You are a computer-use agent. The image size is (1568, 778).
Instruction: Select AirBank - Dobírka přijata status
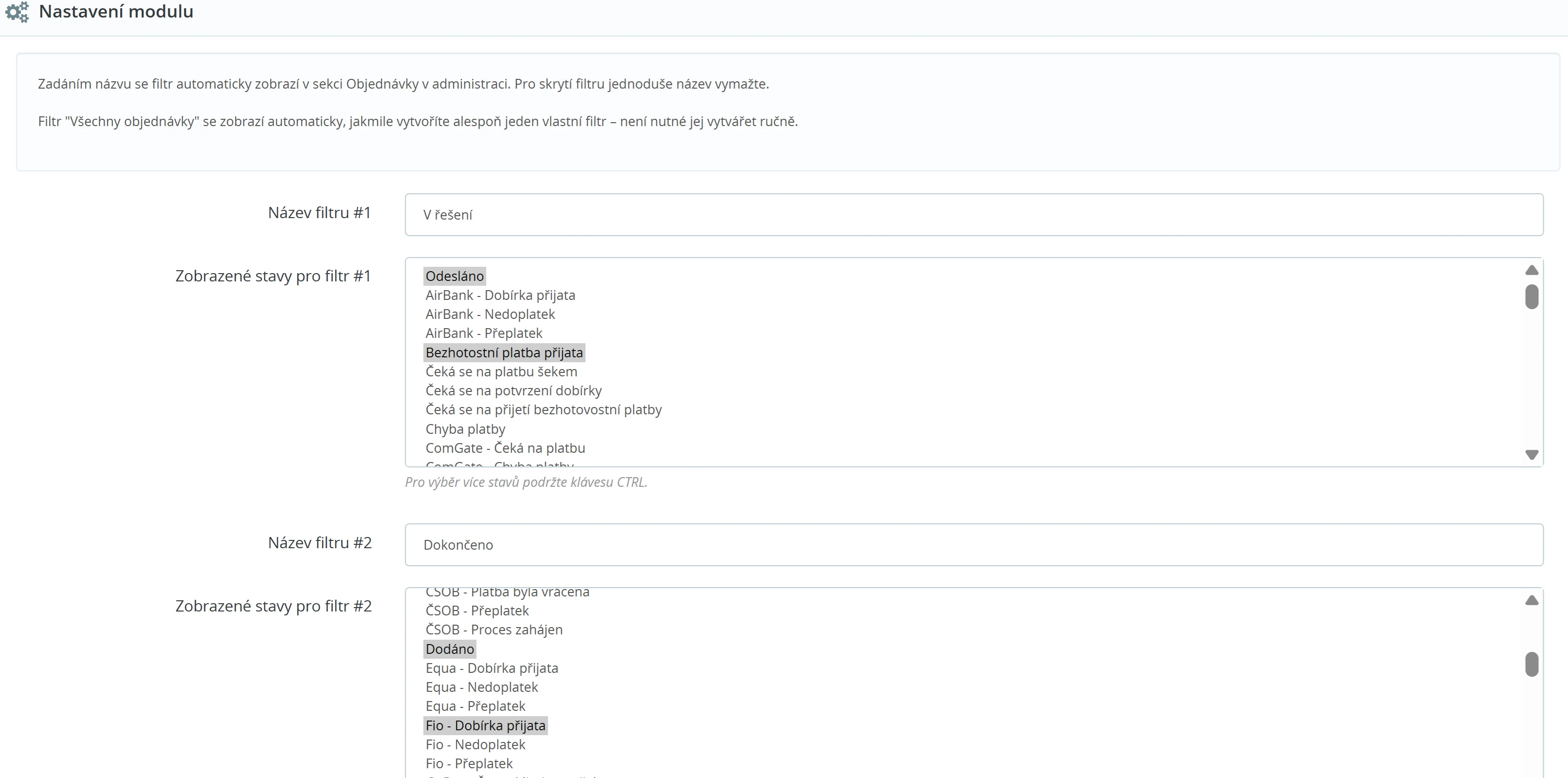point(500,295)
